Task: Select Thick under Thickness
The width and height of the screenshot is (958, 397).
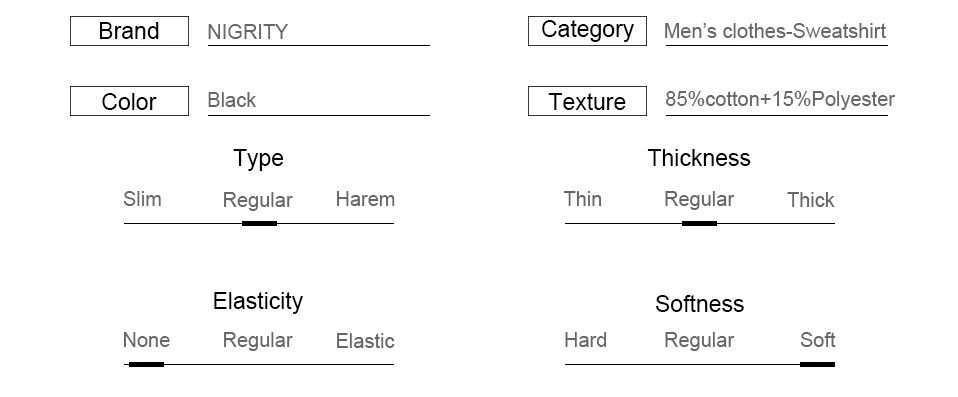Action: pos(811,200)
